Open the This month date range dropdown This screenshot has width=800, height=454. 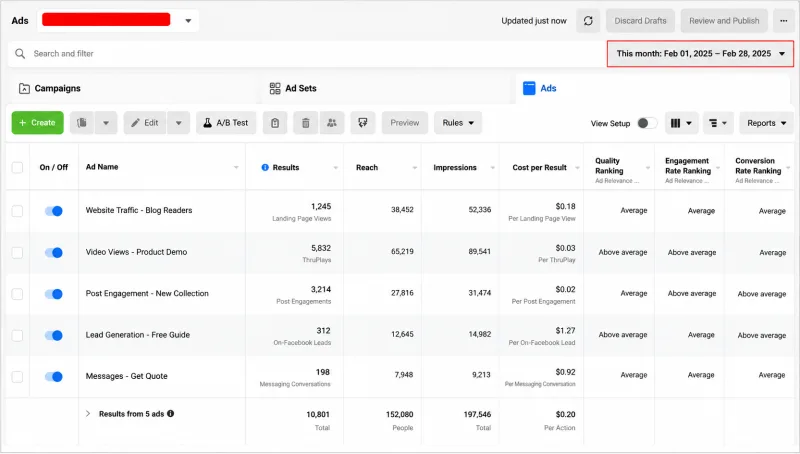pyautogui.click(x=700, y=54)
